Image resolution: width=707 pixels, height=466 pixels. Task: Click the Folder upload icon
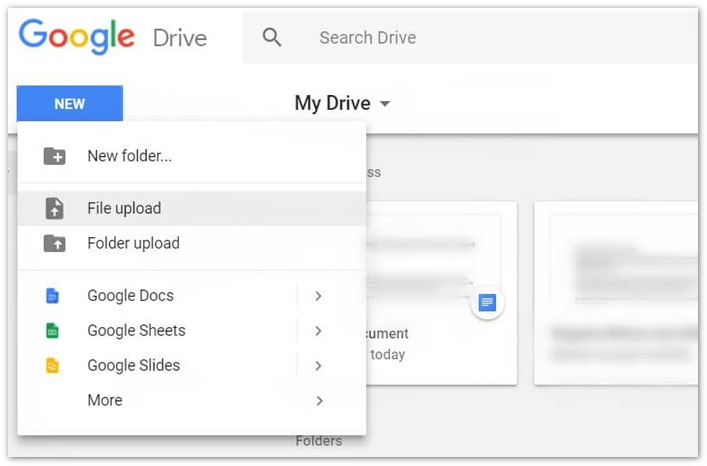(x=55, y=243)
